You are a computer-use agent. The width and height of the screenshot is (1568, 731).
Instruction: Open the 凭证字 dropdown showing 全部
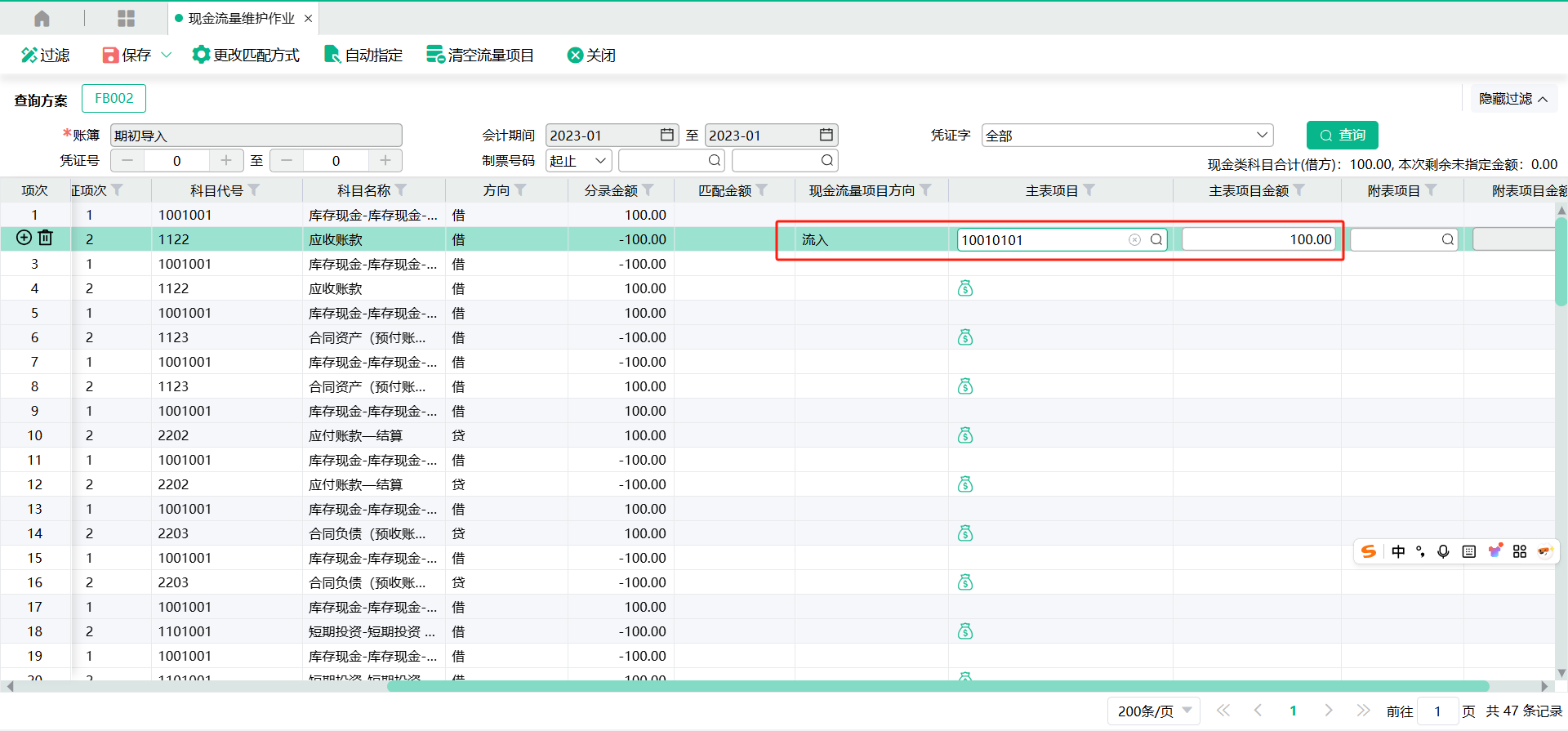pos(1127,136)
